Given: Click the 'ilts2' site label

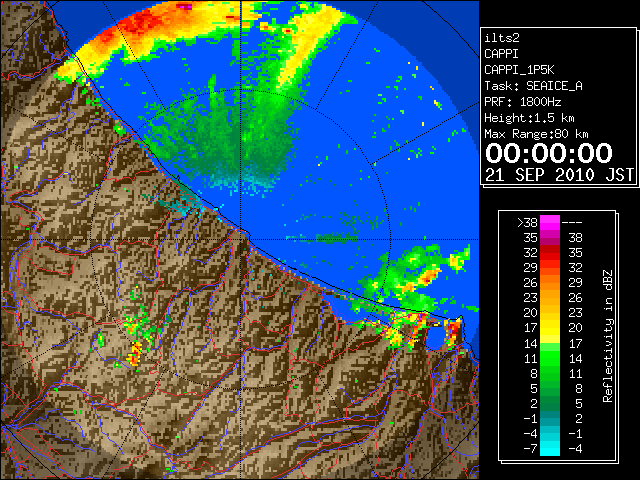Looking at the screenshot, I should coord(502,38).
